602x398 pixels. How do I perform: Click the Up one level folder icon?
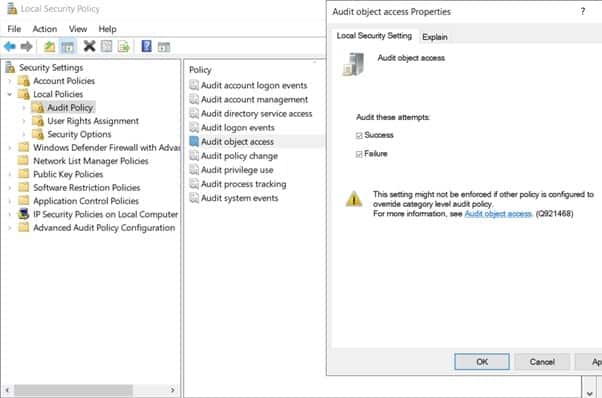49,47
